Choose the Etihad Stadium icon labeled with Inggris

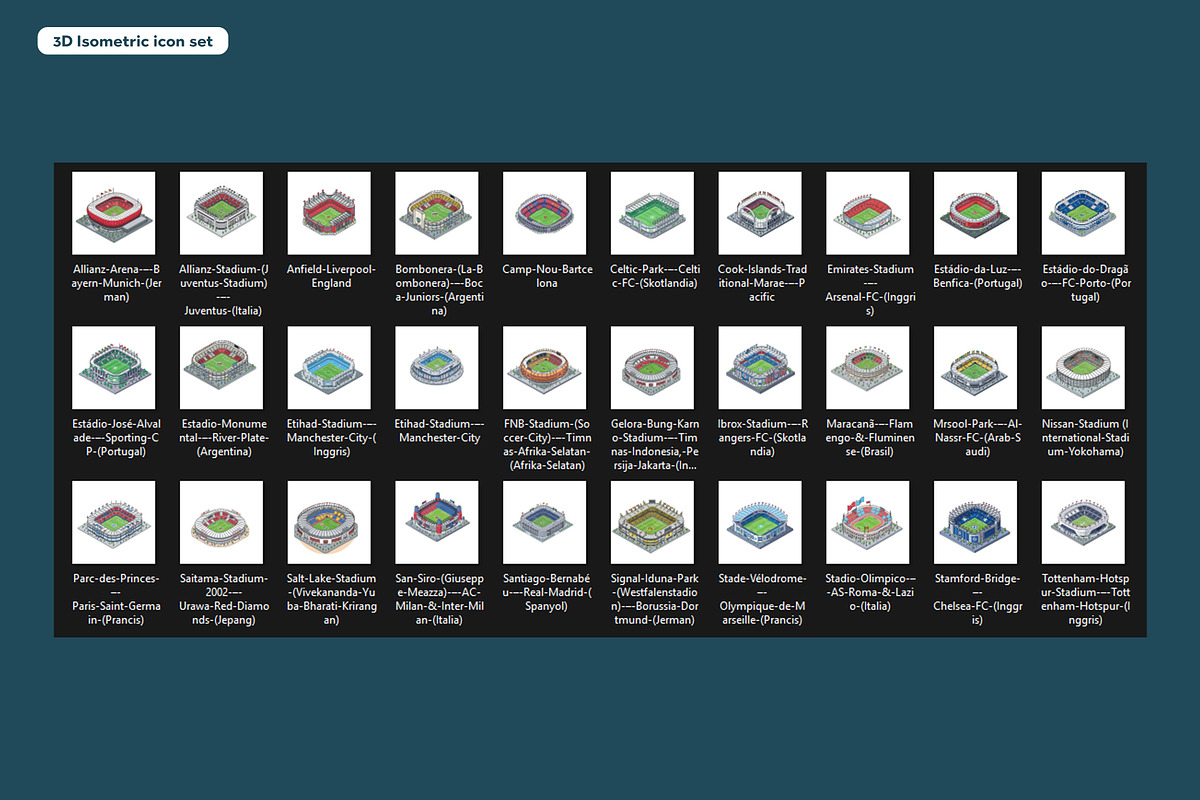coord(330,368)
